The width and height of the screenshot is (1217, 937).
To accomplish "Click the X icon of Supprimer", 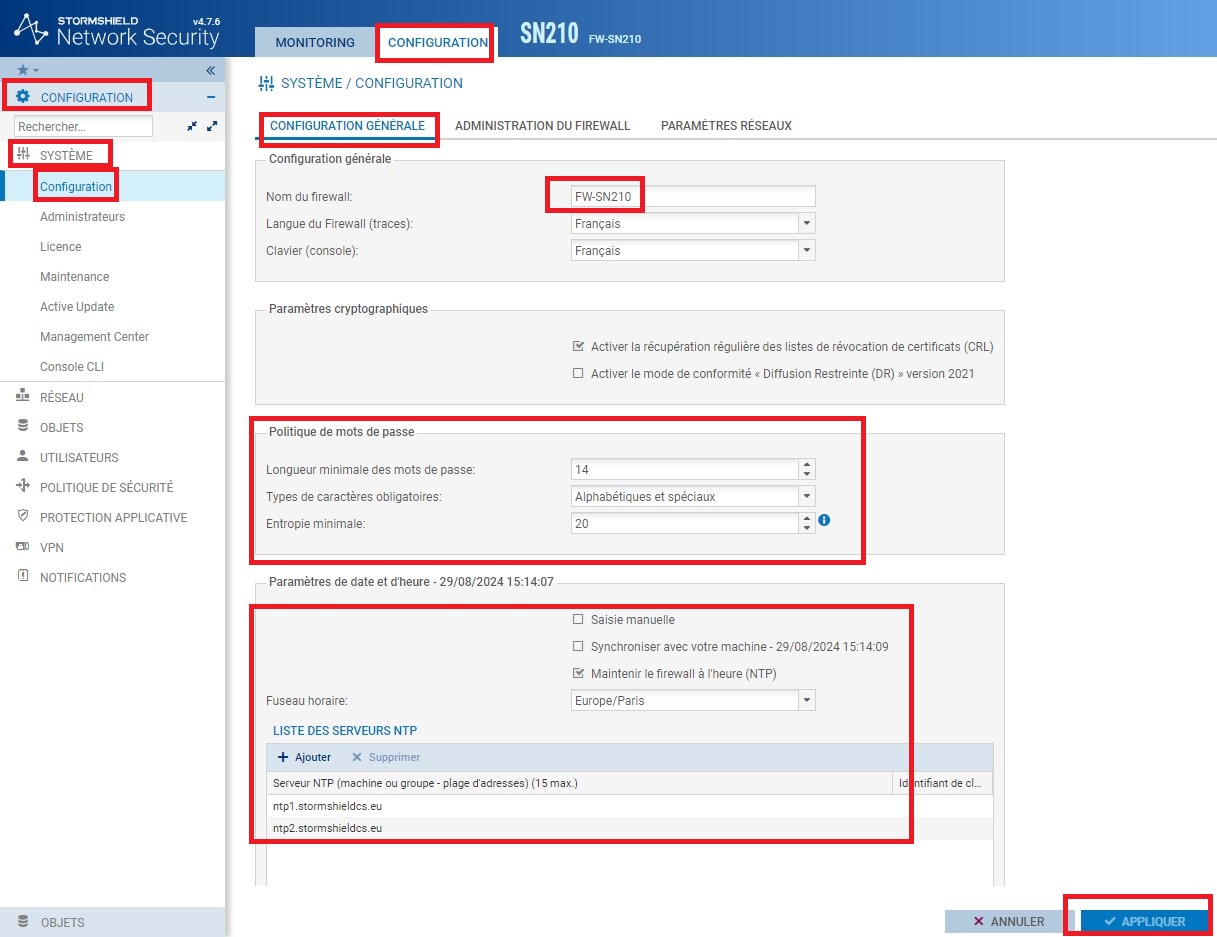I will pos(357,757).
